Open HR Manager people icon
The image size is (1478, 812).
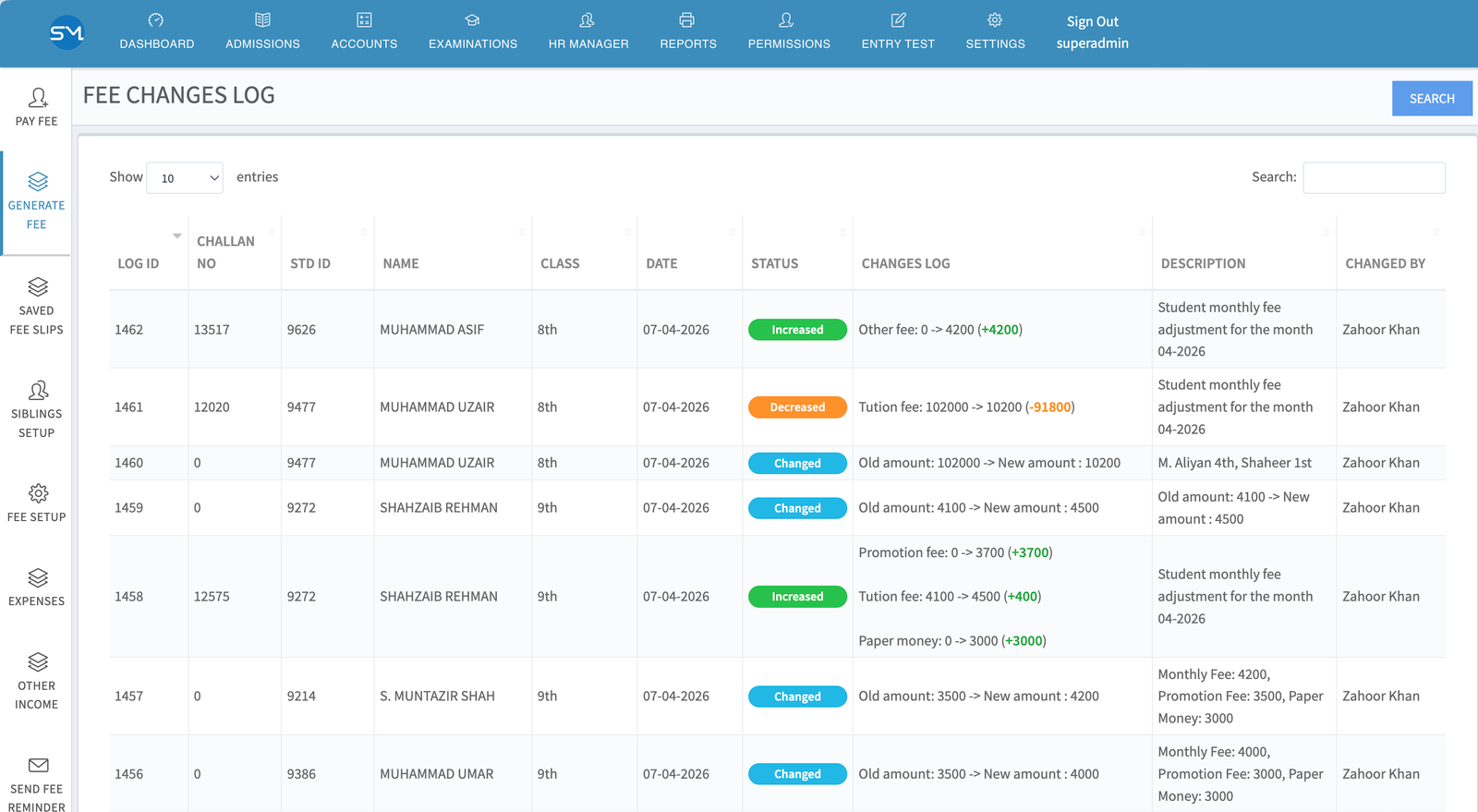[x=588, y=20]
